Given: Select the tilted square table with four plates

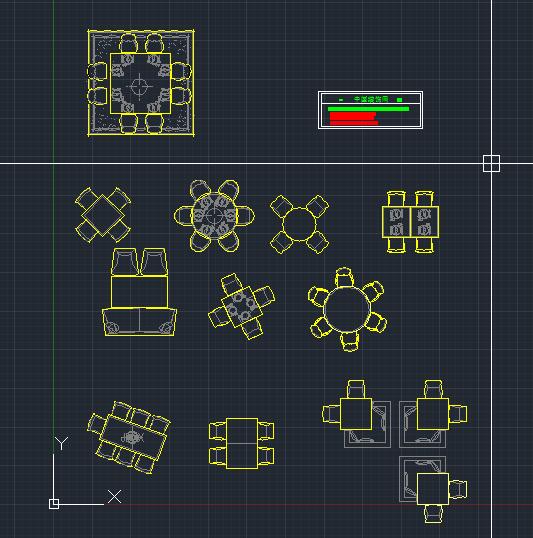Looking at the screenshot, I should point(242,306).
